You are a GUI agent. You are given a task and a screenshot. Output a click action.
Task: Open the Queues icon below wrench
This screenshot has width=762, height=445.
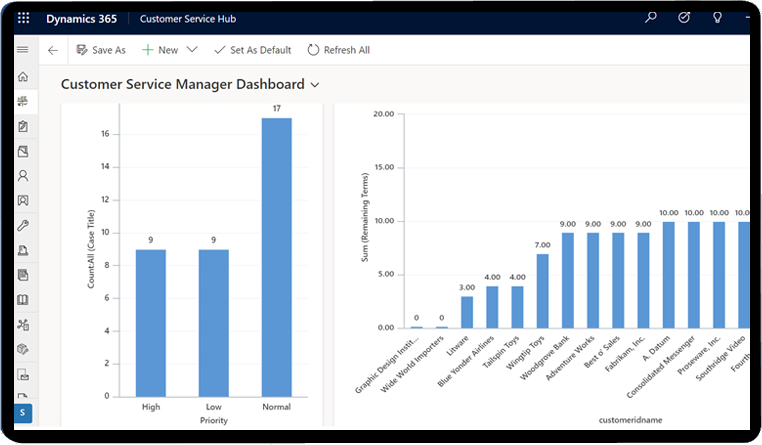click(23, 250)
